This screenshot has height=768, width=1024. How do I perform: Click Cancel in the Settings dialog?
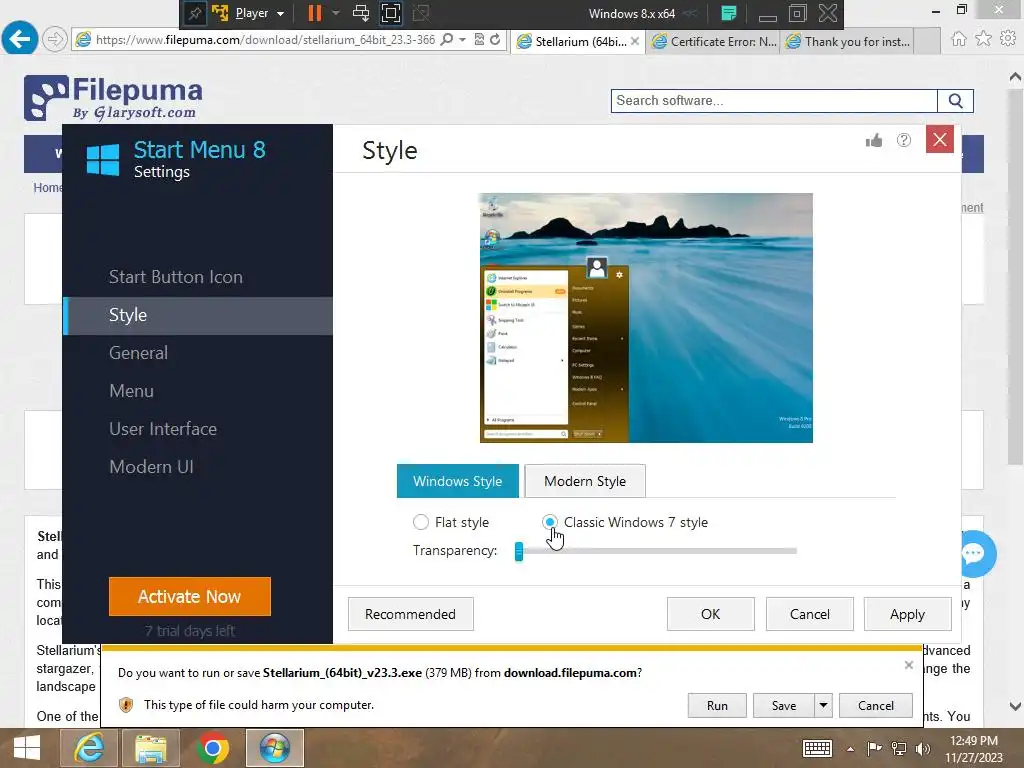(810, 614)
